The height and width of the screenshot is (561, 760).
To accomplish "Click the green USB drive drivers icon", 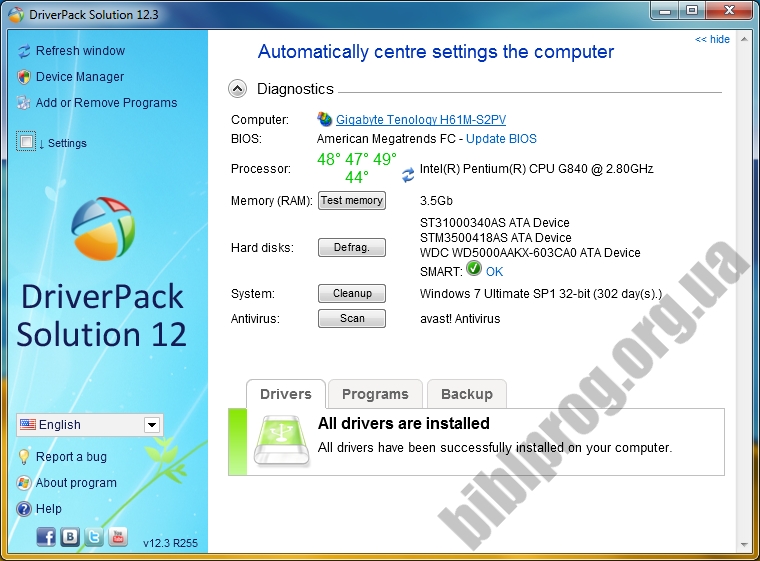I will pyautogui.click(x=282, y=441).
